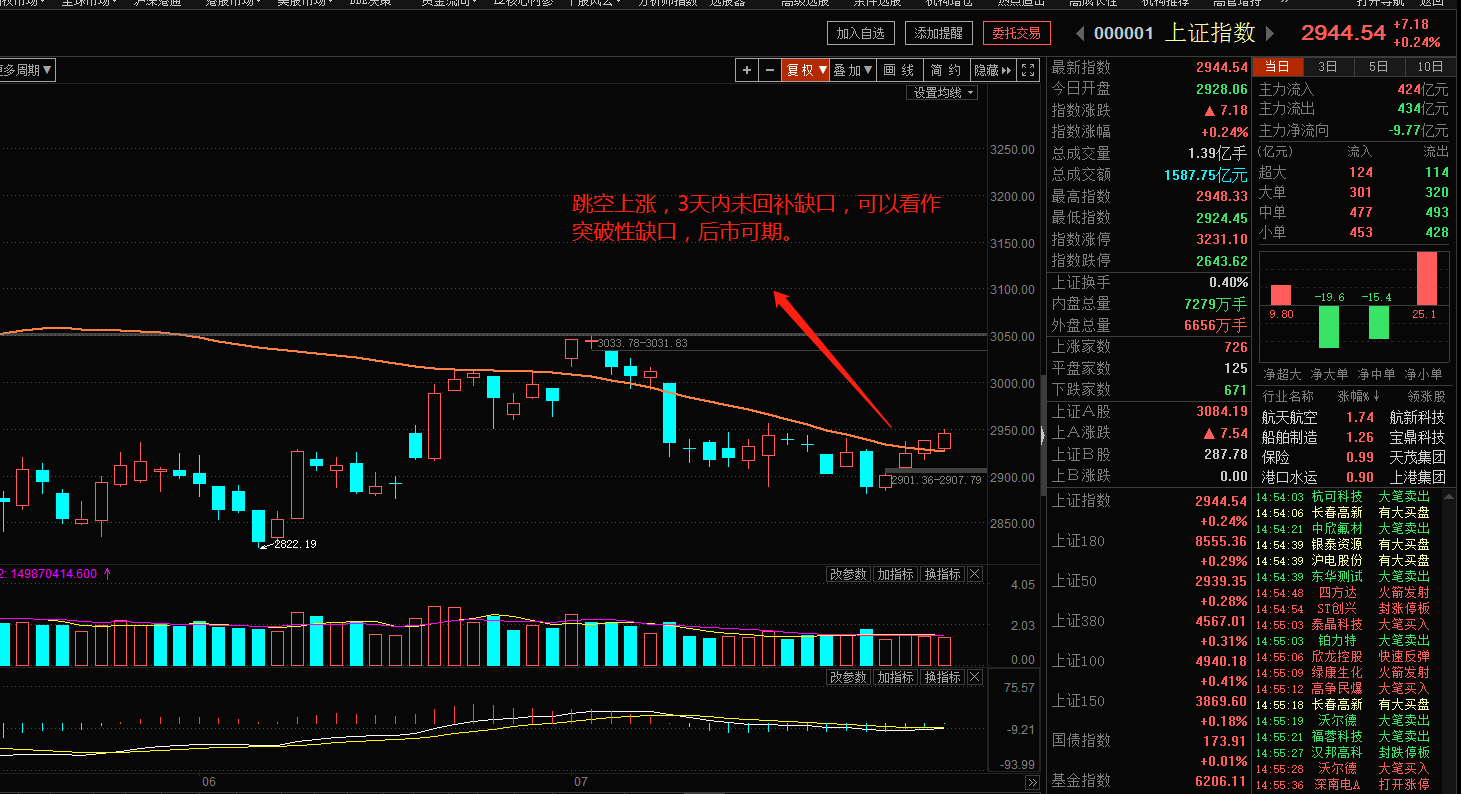Click ticker entry 杭可科技 大笔卖出
Screen dimensions: 1461x794
[x=1343, y=496]
